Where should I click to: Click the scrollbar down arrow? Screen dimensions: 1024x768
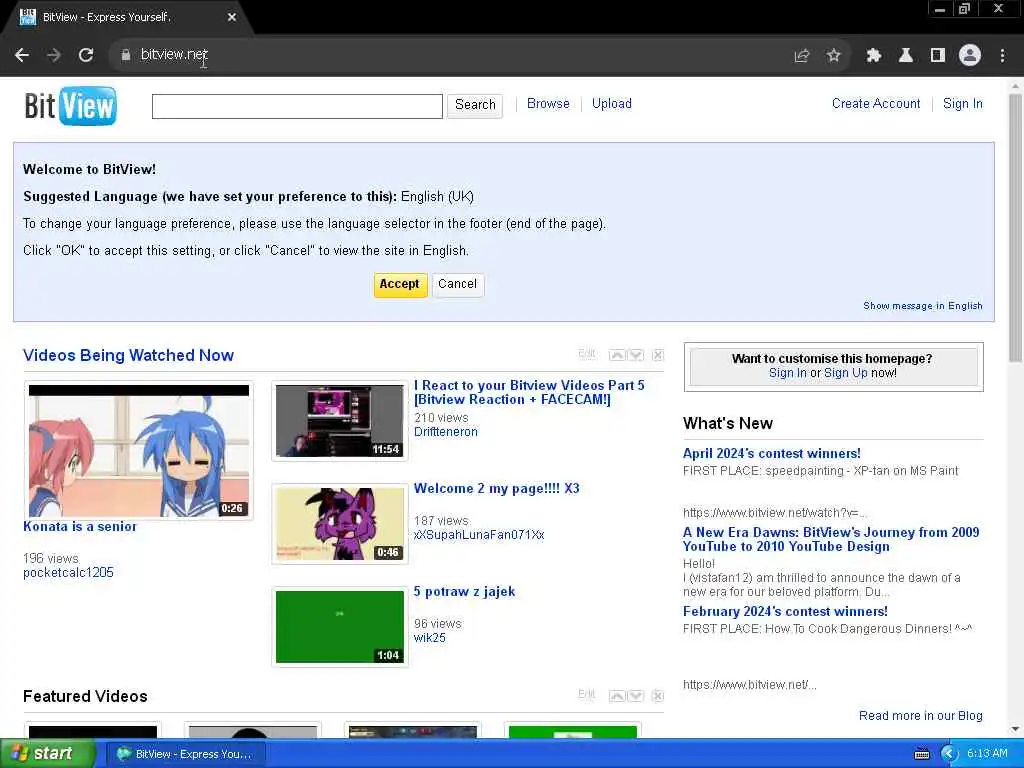click(x=1015, y=729)
